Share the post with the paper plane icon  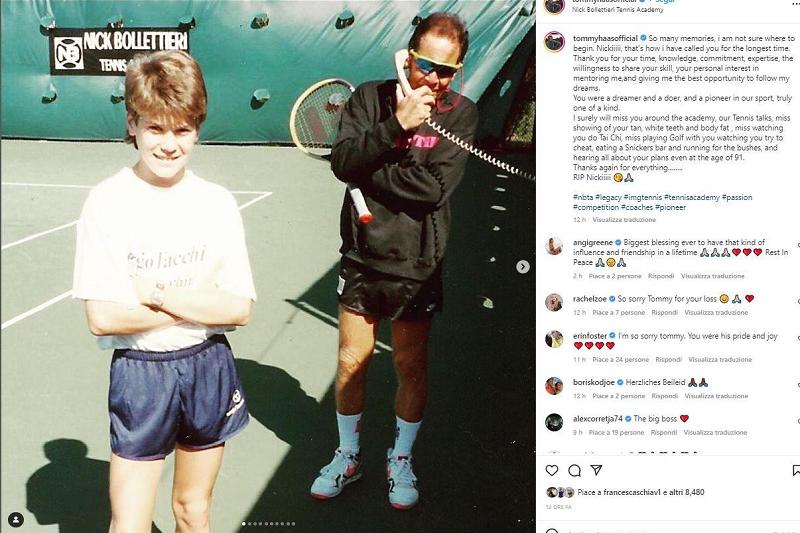[596, 470]
